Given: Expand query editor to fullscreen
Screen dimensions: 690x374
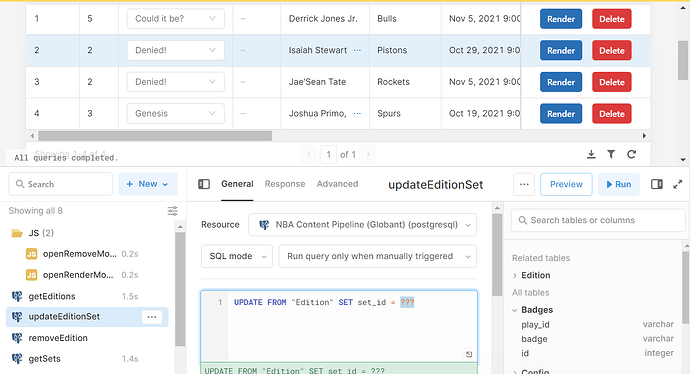Looking at the screenshot, I should pos(678,184).
